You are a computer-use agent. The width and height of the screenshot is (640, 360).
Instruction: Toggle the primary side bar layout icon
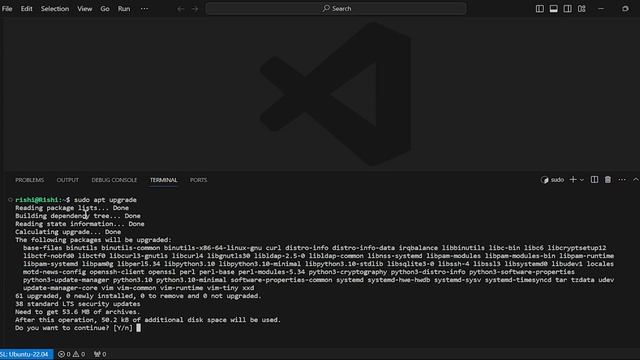(x=540, y=9)
